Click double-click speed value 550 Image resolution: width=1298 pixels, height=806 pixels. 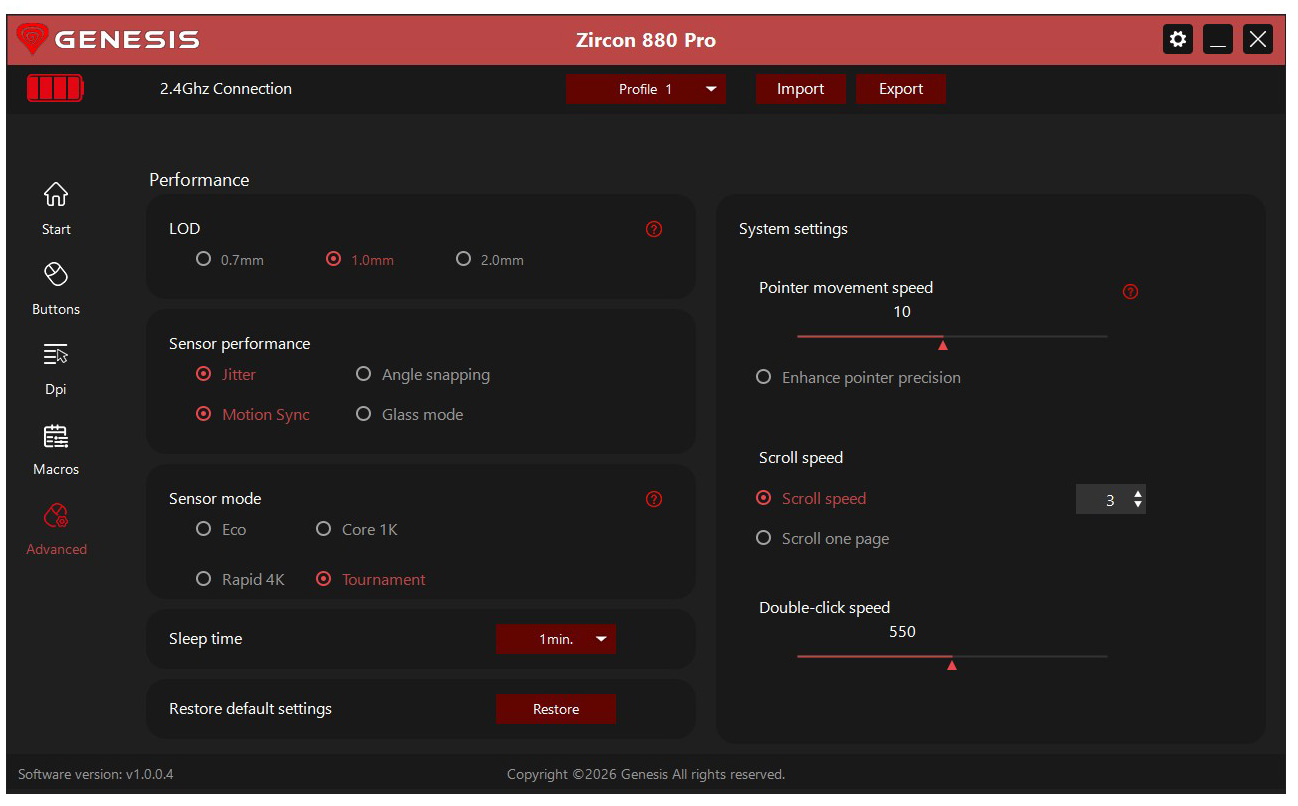[902, 632]
